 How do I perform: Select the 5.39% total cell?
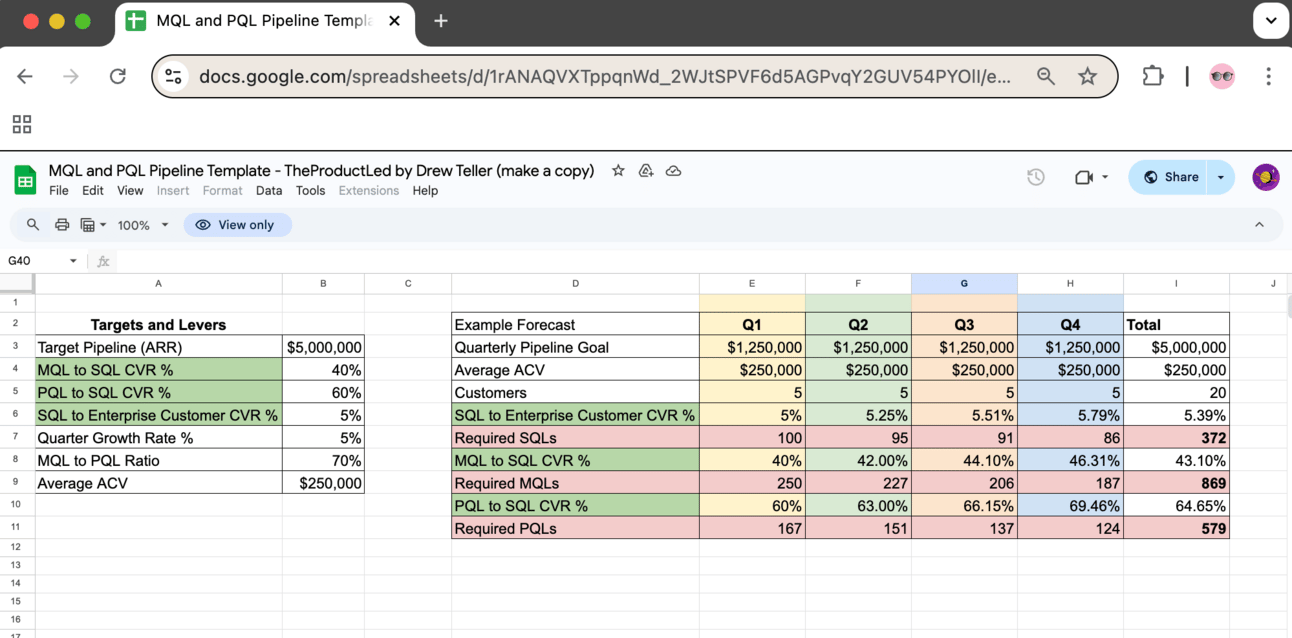(1176, 415)
